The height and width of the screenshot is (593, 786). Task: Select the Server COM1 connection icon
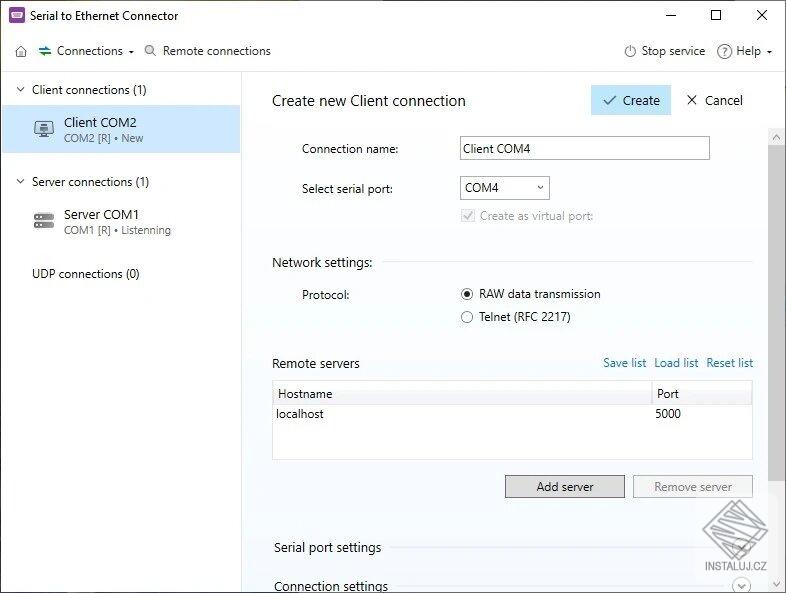click(44, 221)
